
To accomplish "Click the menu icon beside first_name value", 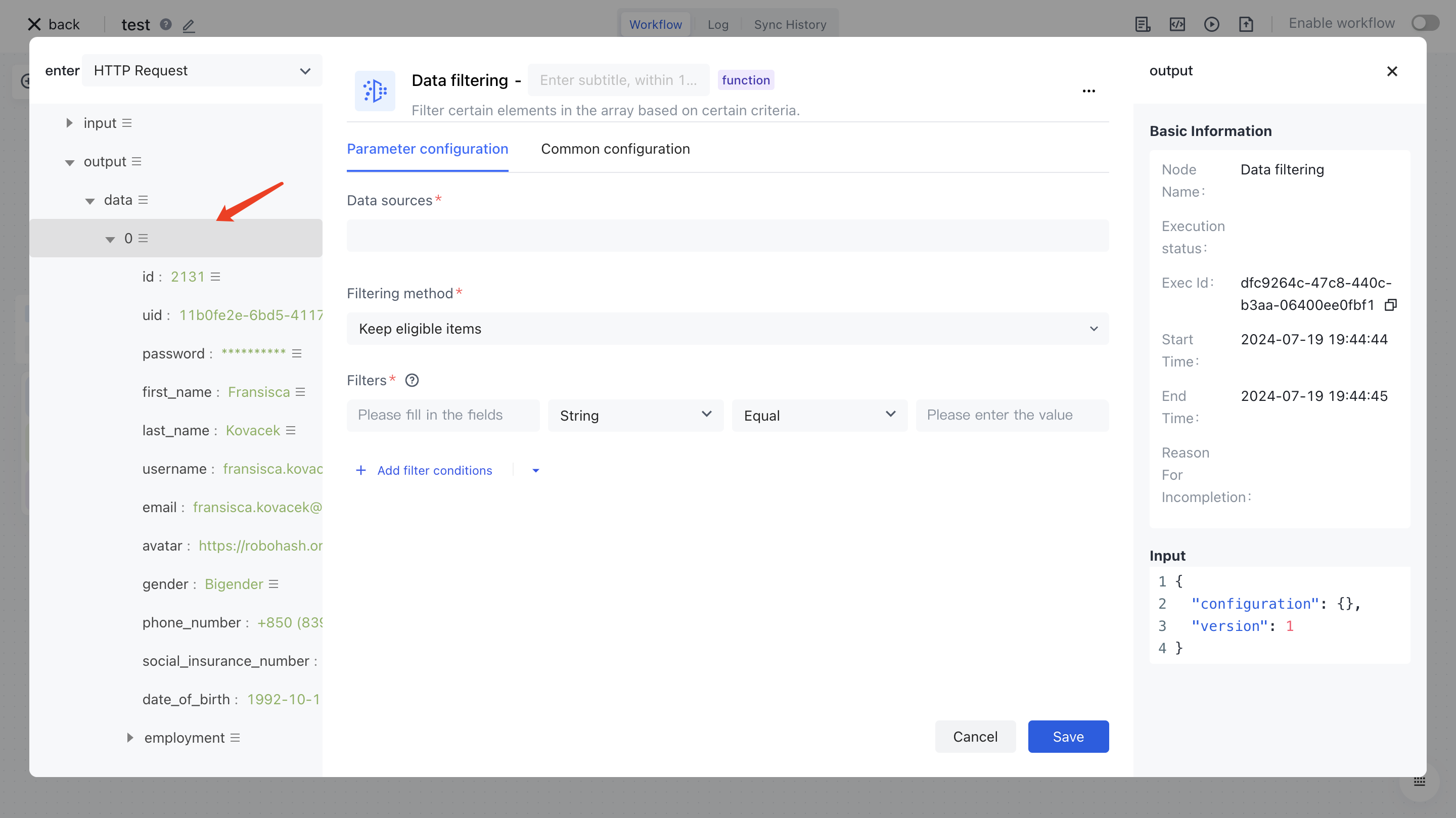I will (300, 392).
